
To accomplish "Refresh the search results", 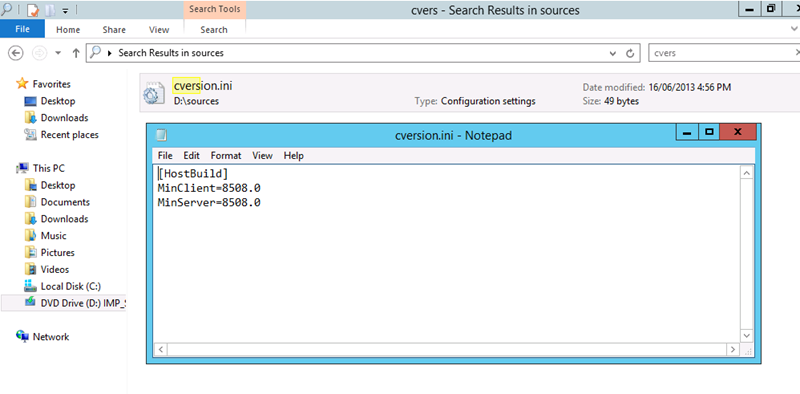I will click(x=630, y=53).
